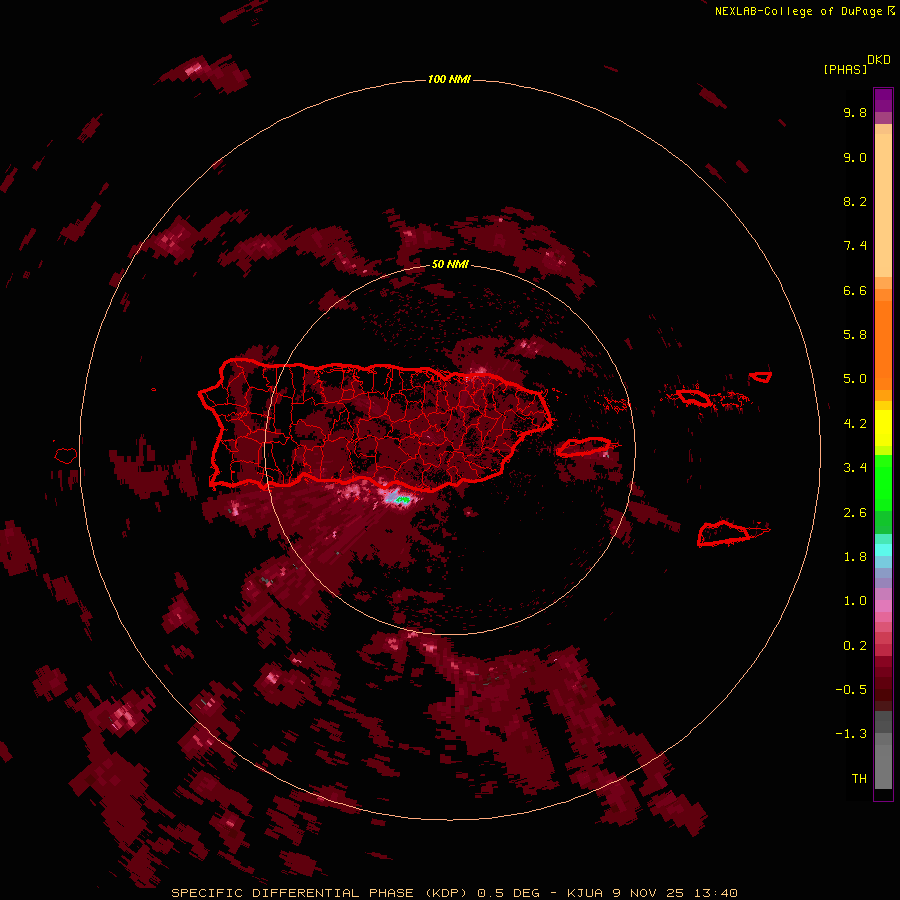Screen dimensions: 900x900
Task: Click the 2.6 value on the color scale
Action: click(x=855, y=513)
